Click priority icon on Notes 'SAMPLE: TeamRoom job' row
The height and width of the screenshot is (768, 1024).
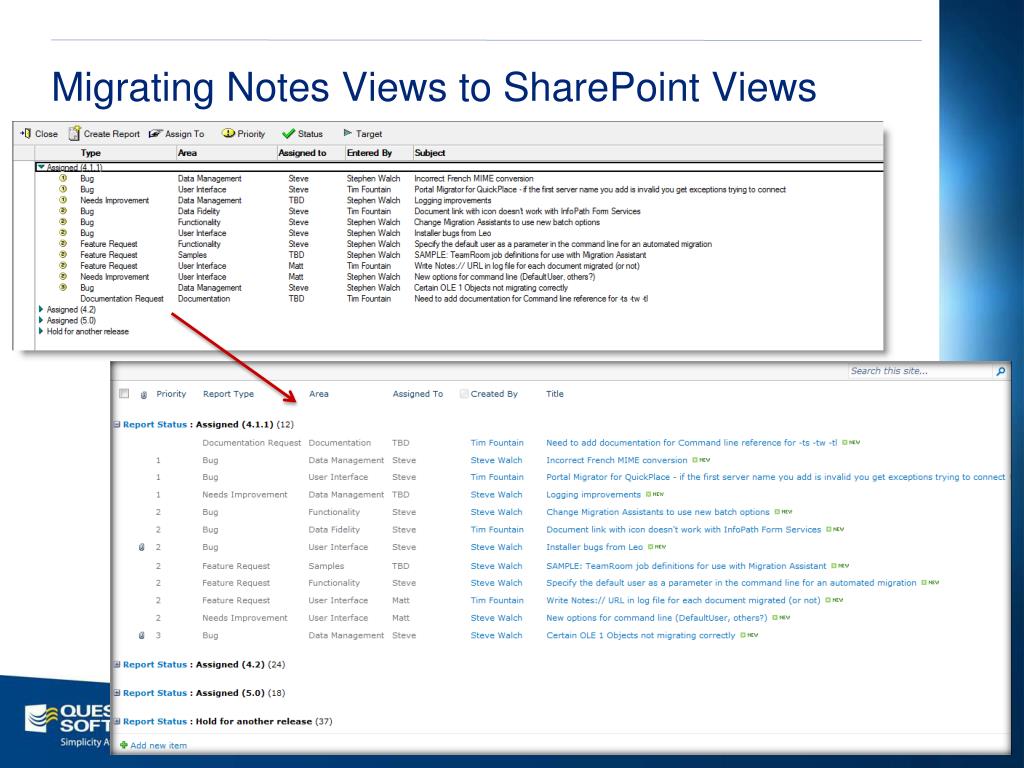click(x=63, y=255)
